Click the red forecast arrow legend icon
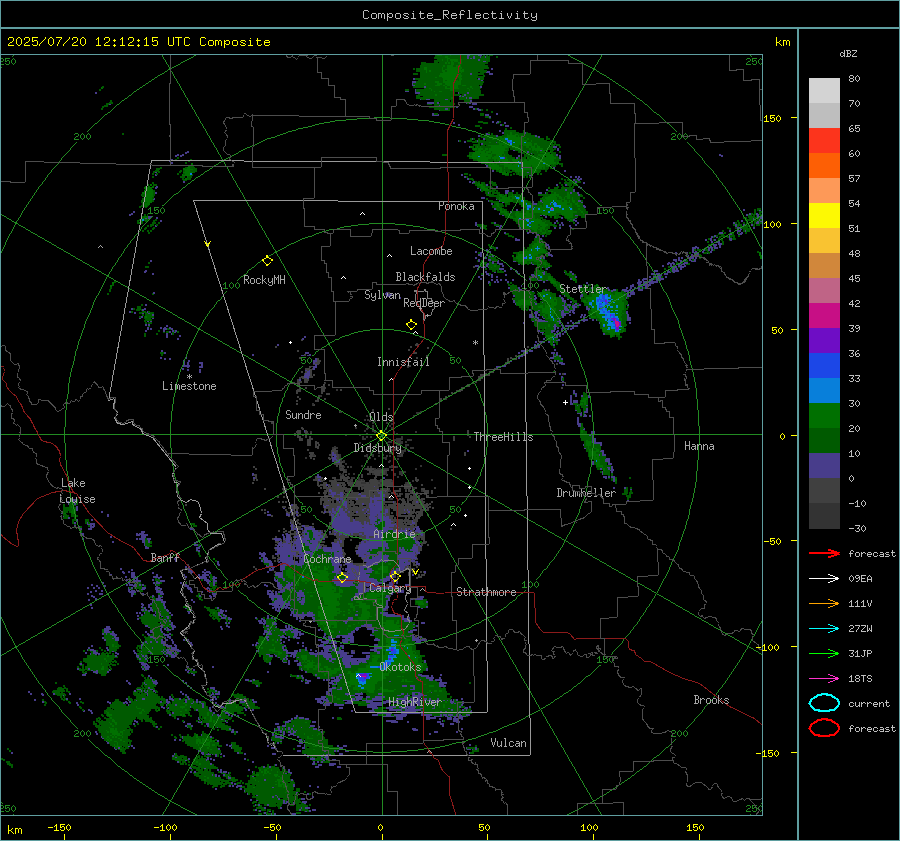 coord(824,553)
